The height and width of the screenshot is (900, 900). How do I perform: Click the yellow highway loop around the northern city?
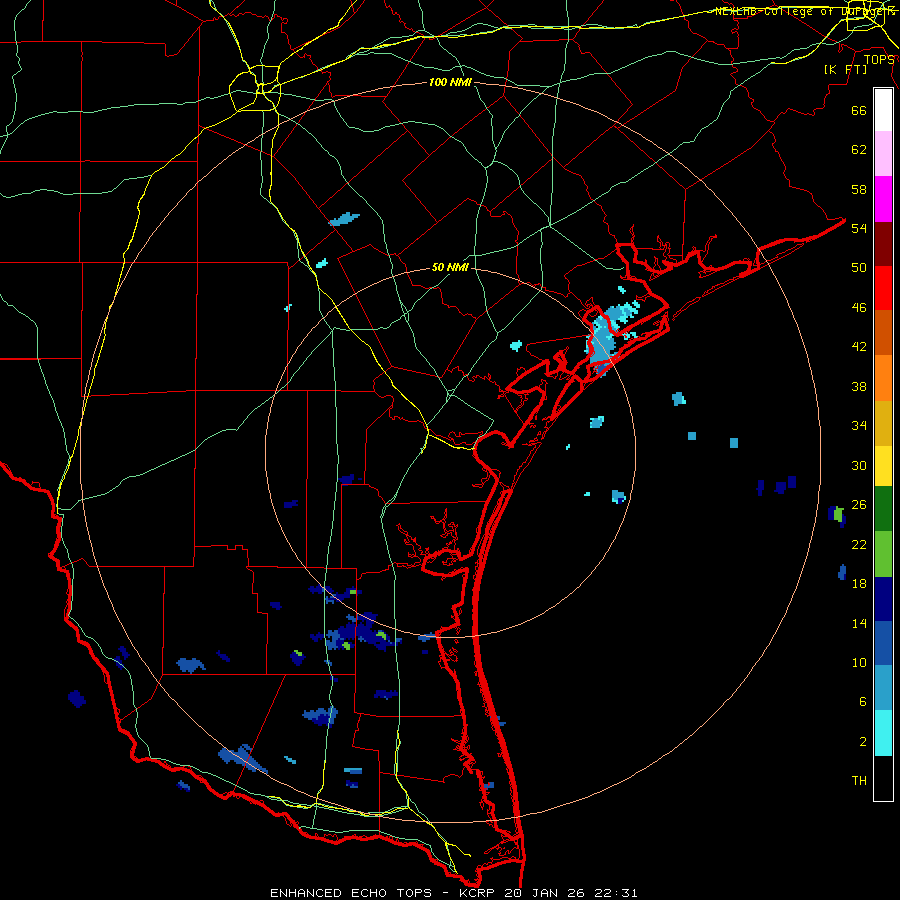click(x=254, y=87)
